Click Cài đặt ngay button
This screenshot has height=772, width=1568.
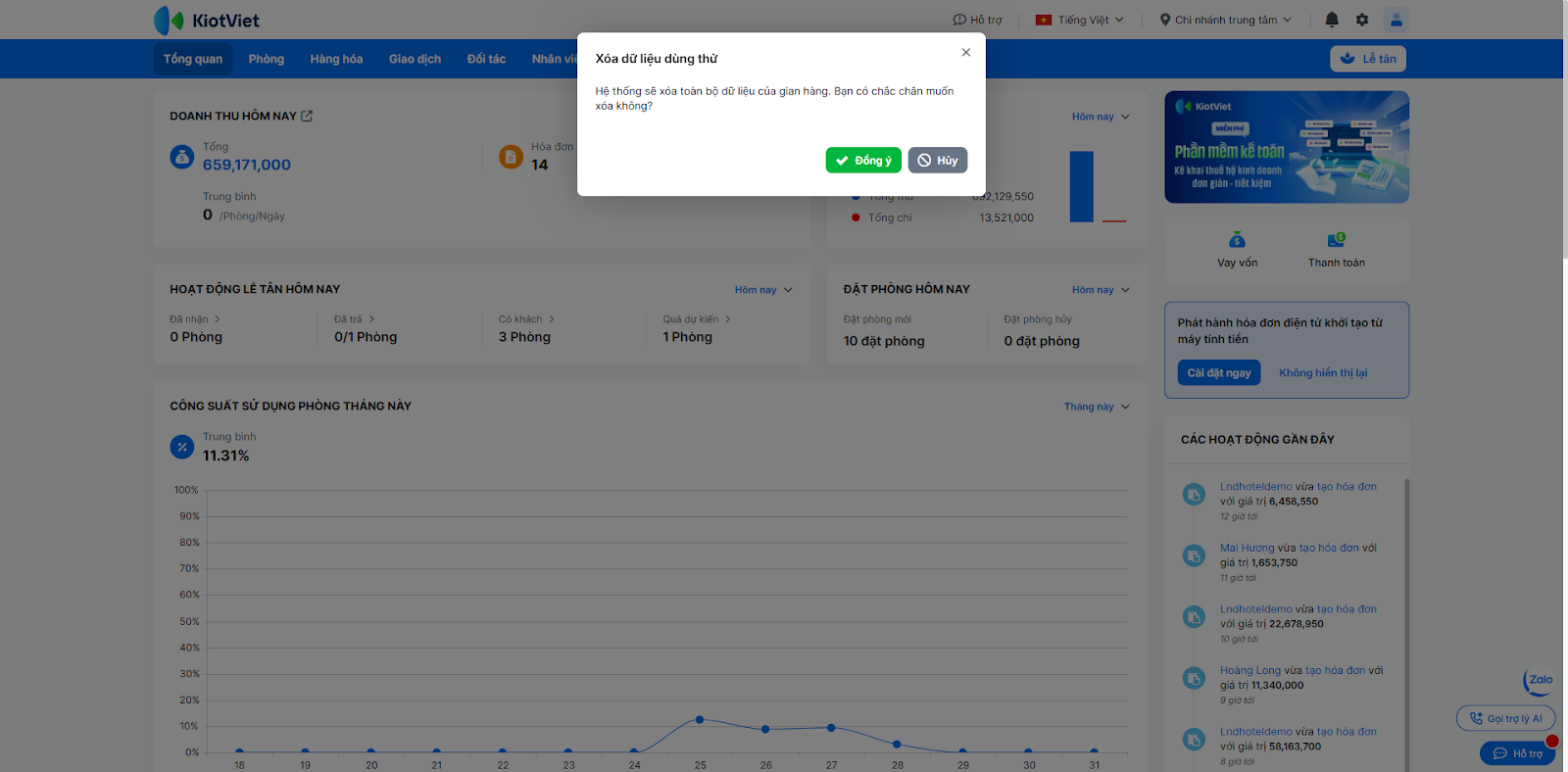(x=1219, y=373)
